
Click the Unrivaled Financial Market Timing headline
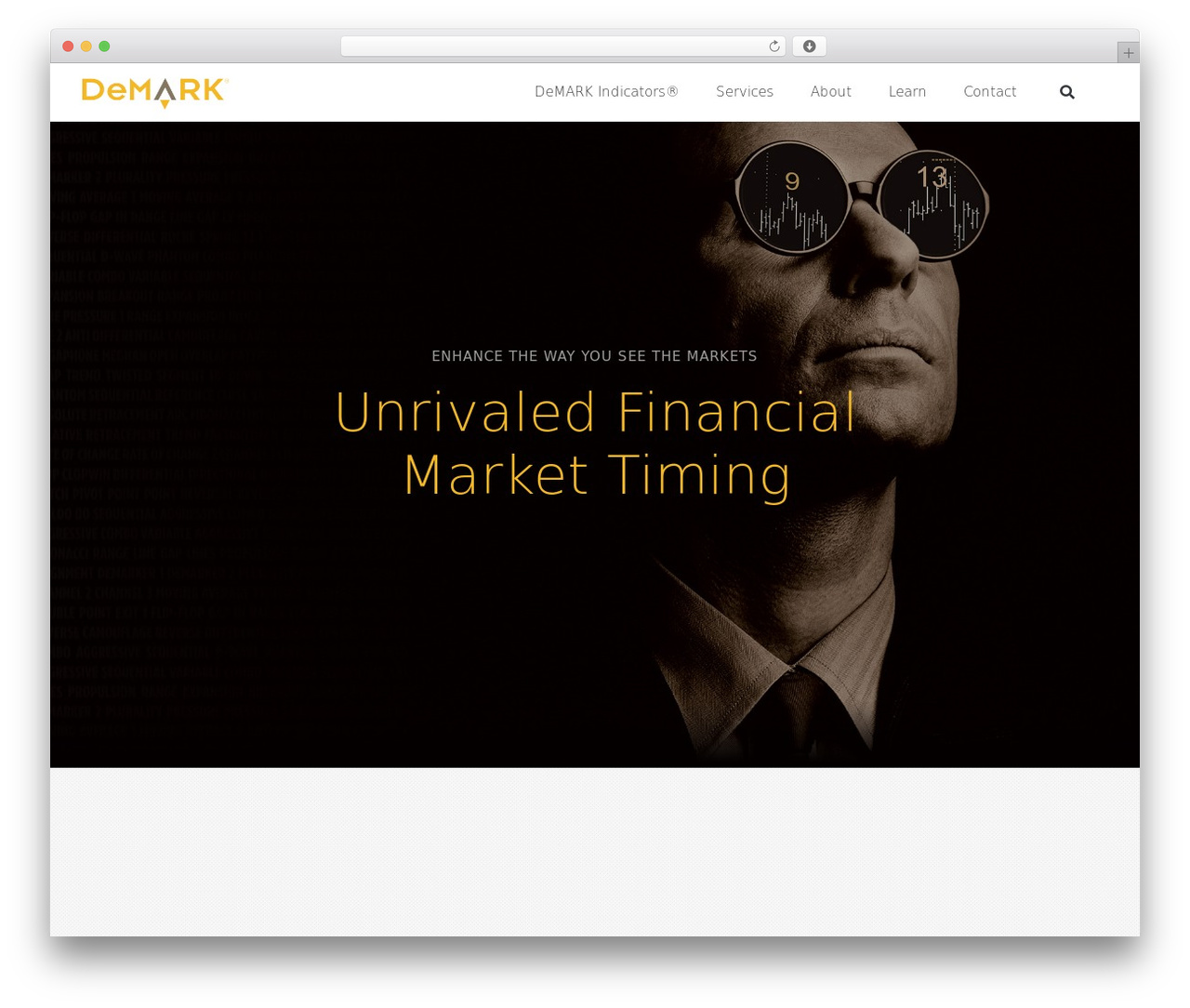(x=595, y=444)
